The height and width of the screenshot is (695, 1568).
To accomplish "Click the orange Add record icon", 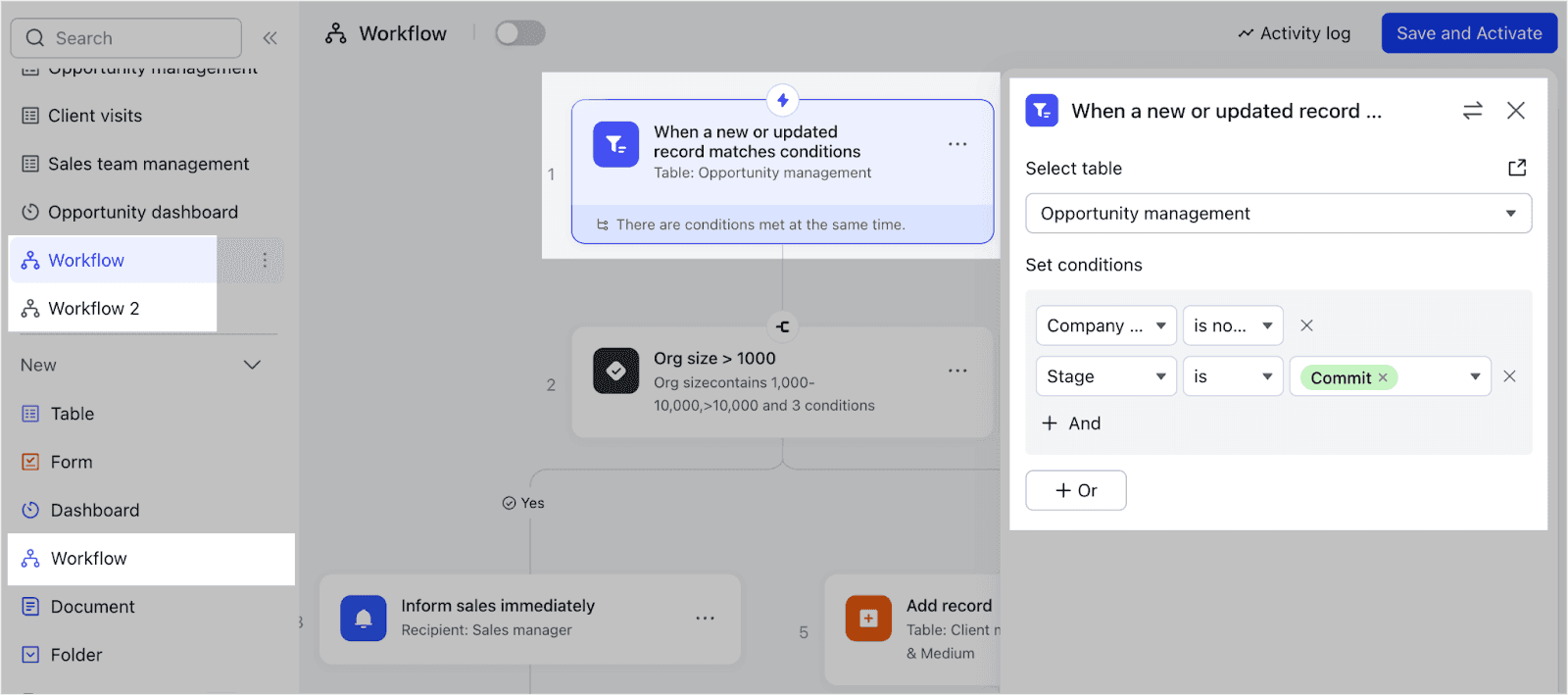I will pyautogui.click(x=868, y=618).
